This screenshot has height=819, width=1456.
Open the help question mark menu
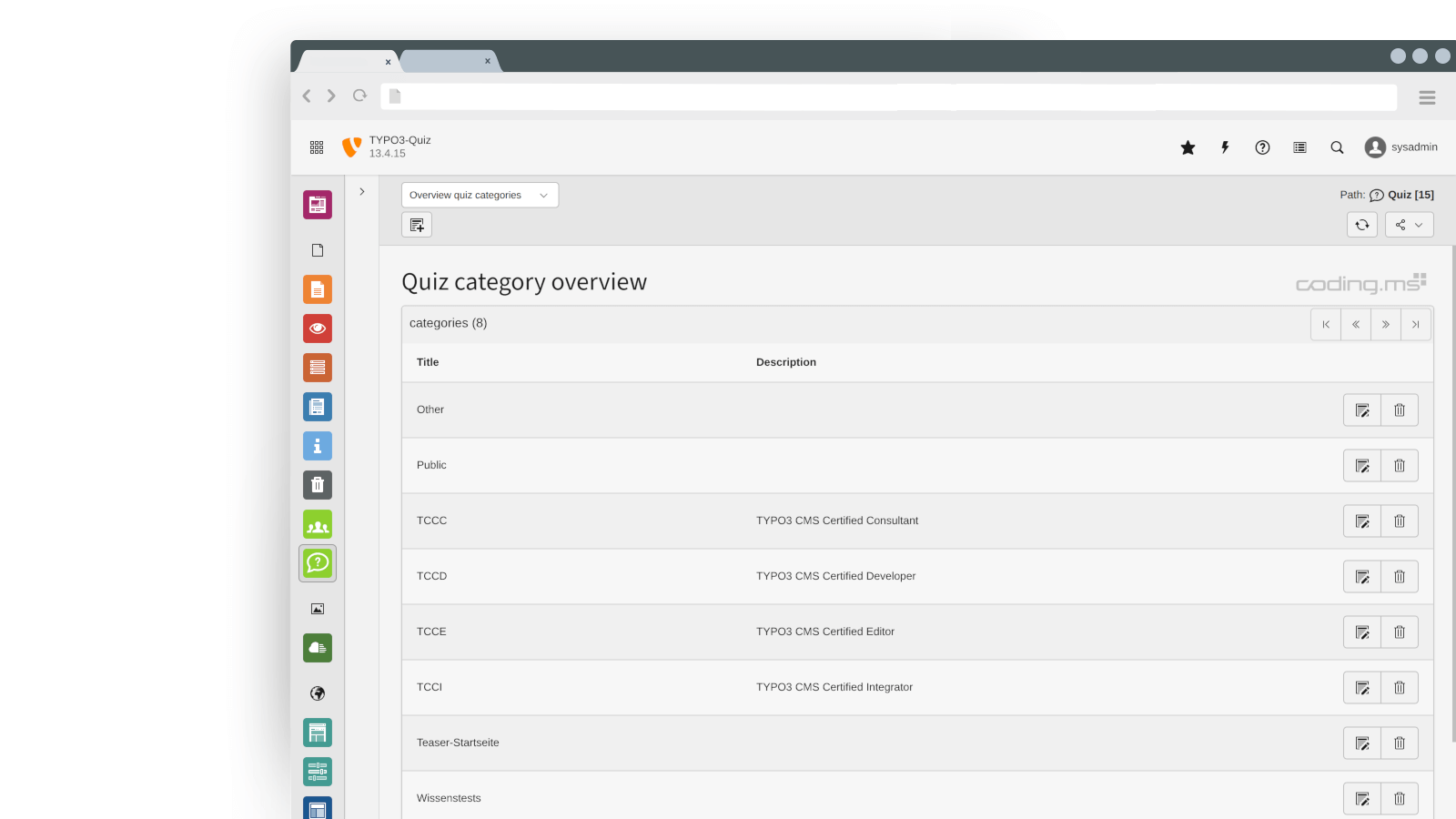[x=1262, y=147]
